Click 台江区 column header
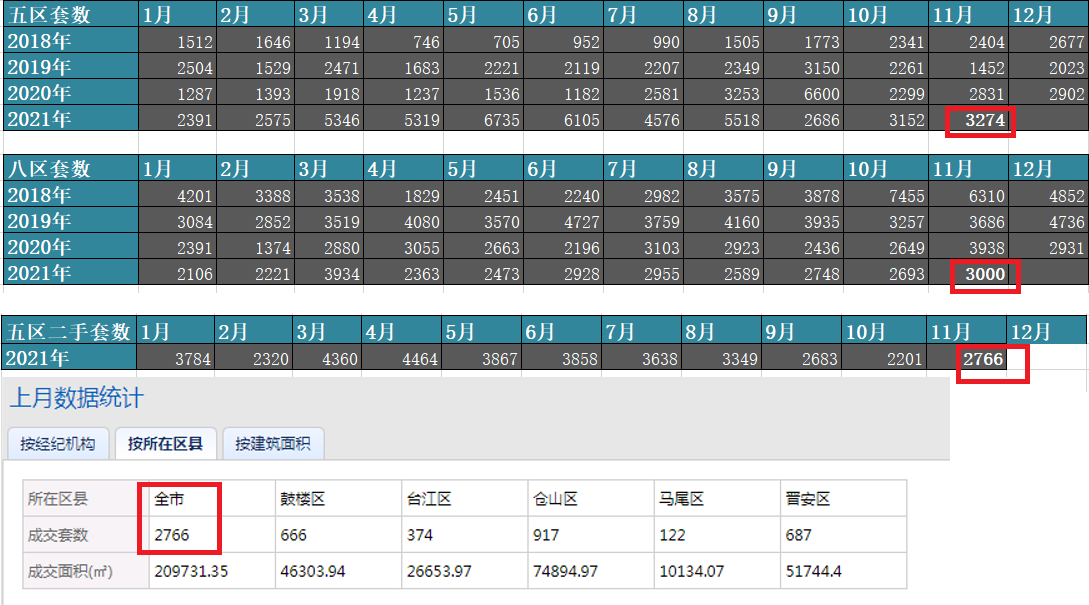The height and width of the screenshot is (605, 1089). [x=429, y=499]
